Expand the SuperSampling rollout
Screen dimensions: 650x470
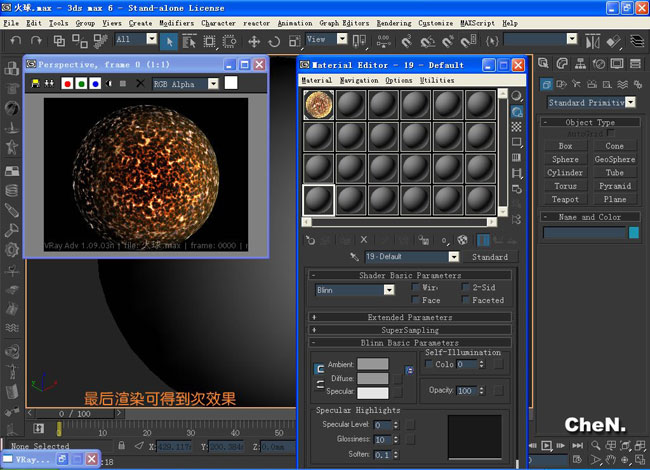[x=410, y=330]
